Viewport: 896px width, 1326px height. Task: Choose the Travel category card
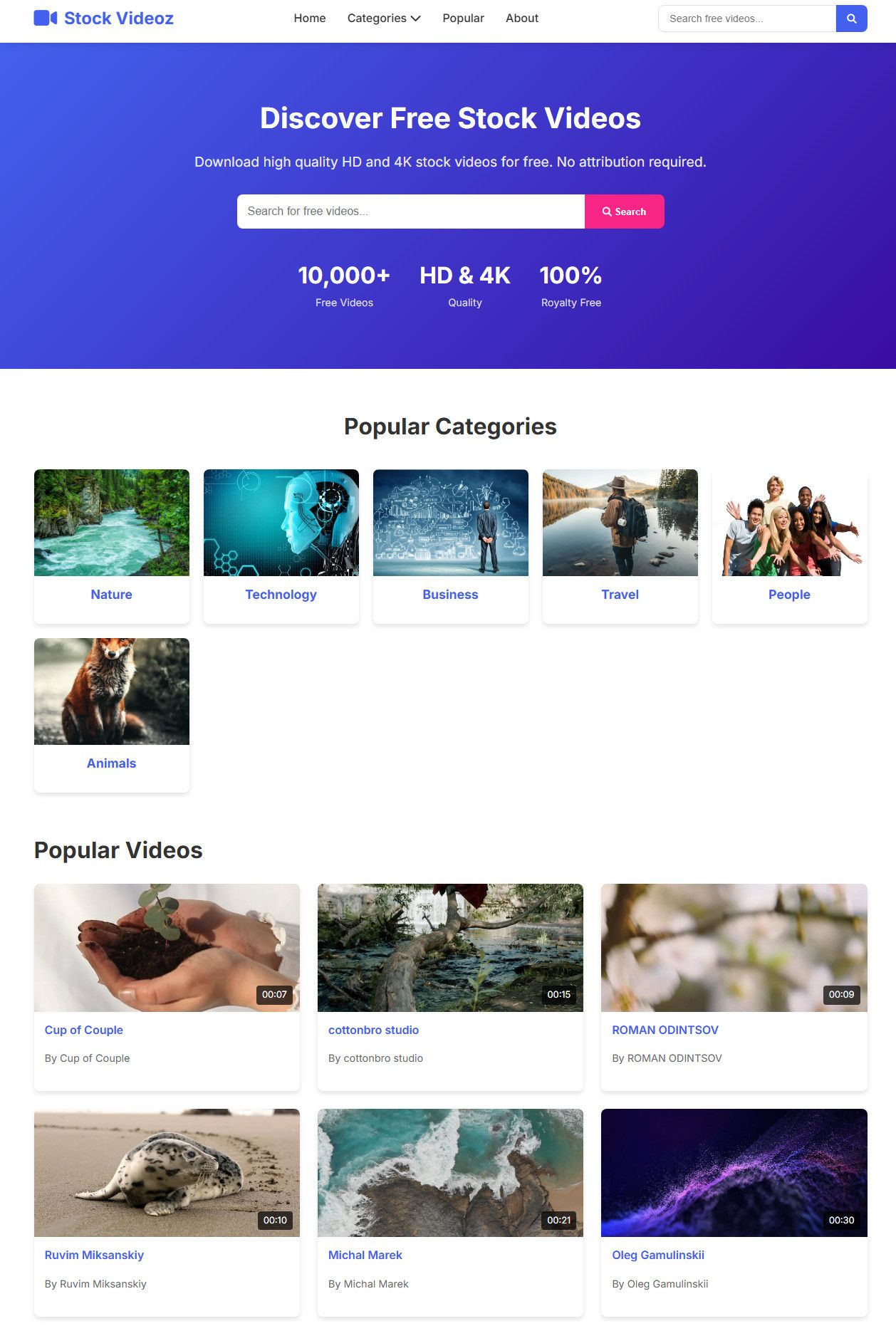pyautogui.click(x=620, y=546)
